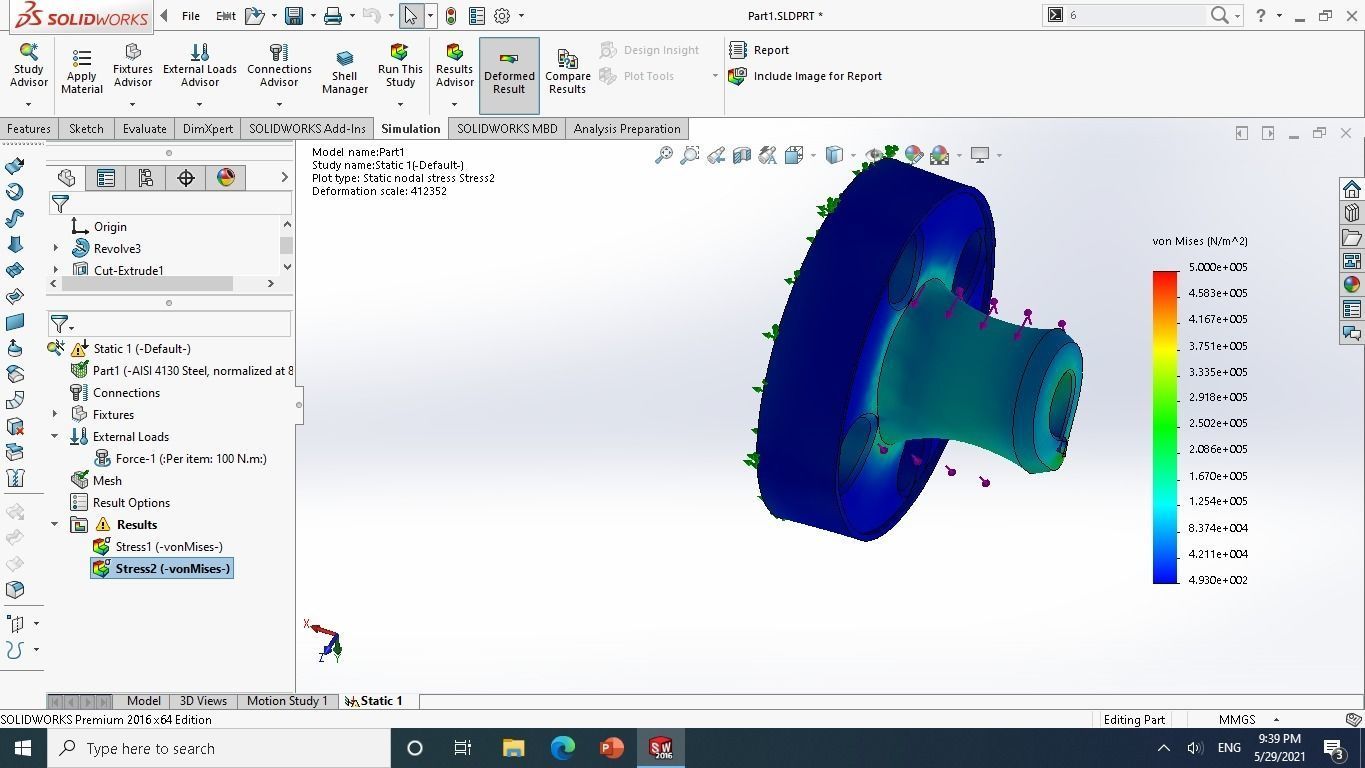Image resolution: width=1365 pixels, height=768 pixels.
Task: Open the DisplayManager color ball tab
Action: pyautogui.click(x=226, y=178)
